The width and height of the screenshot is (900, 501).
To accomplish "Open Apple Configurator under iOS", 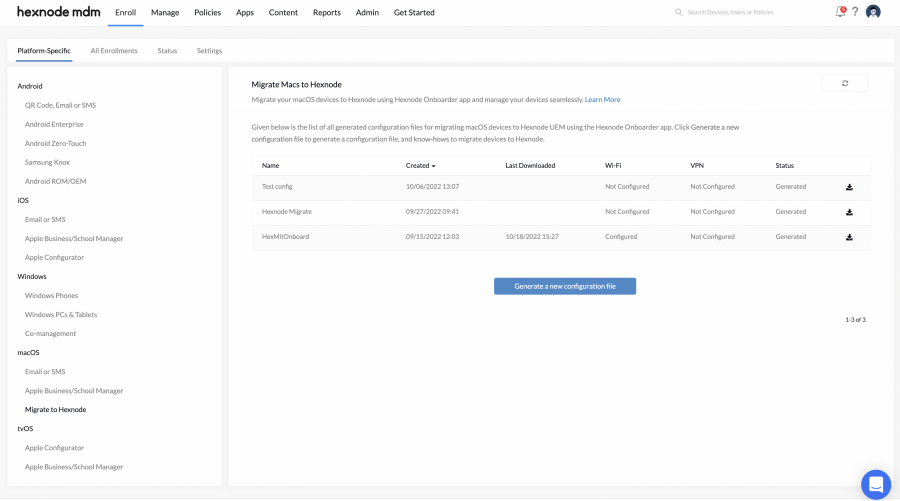I will point(55,257).
